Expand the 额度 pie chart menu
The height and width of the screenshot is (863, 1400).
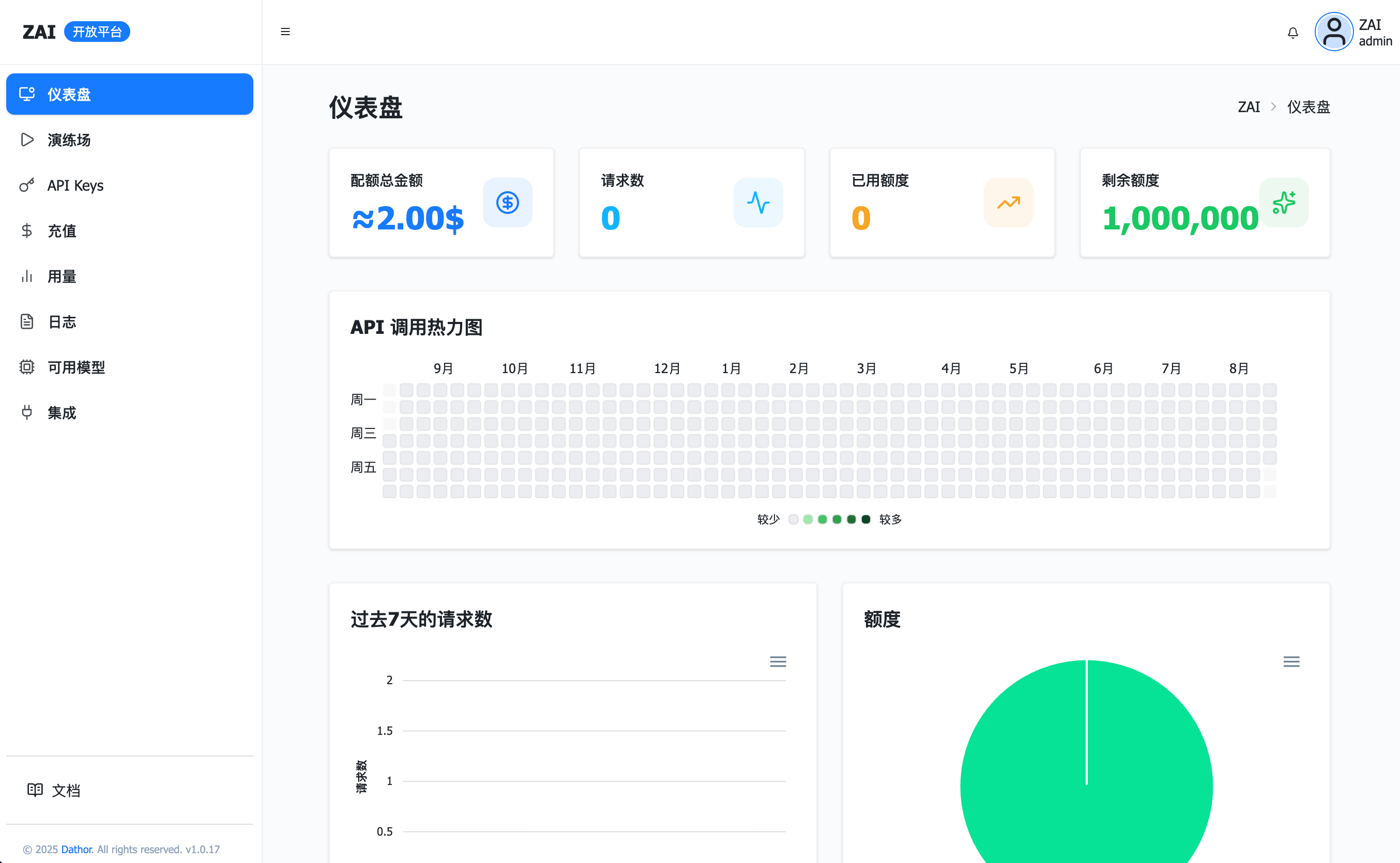pyautogui.click(x=1291, y=661)
